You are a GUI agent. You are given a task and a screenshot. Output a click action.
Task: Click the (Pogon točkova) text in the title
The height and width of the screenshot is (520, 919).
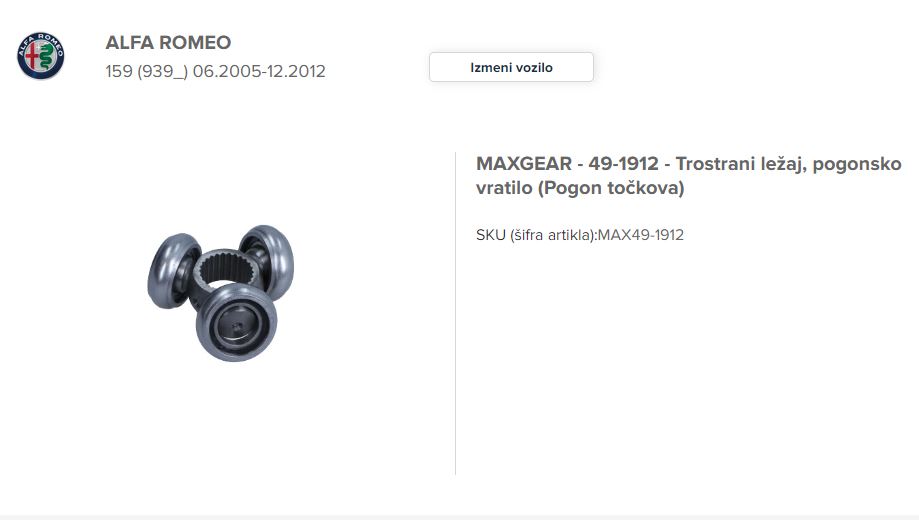[611, 188]
